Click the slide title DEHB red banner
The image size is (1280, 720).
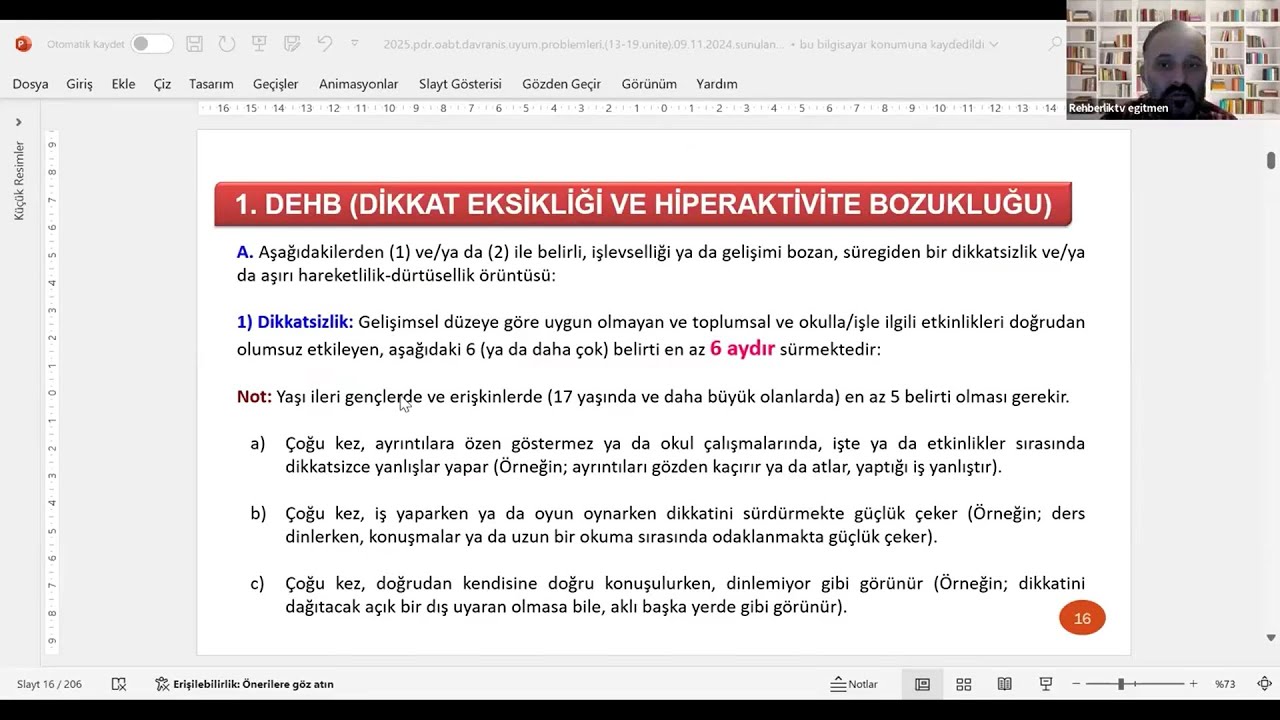tap(643, 204)
